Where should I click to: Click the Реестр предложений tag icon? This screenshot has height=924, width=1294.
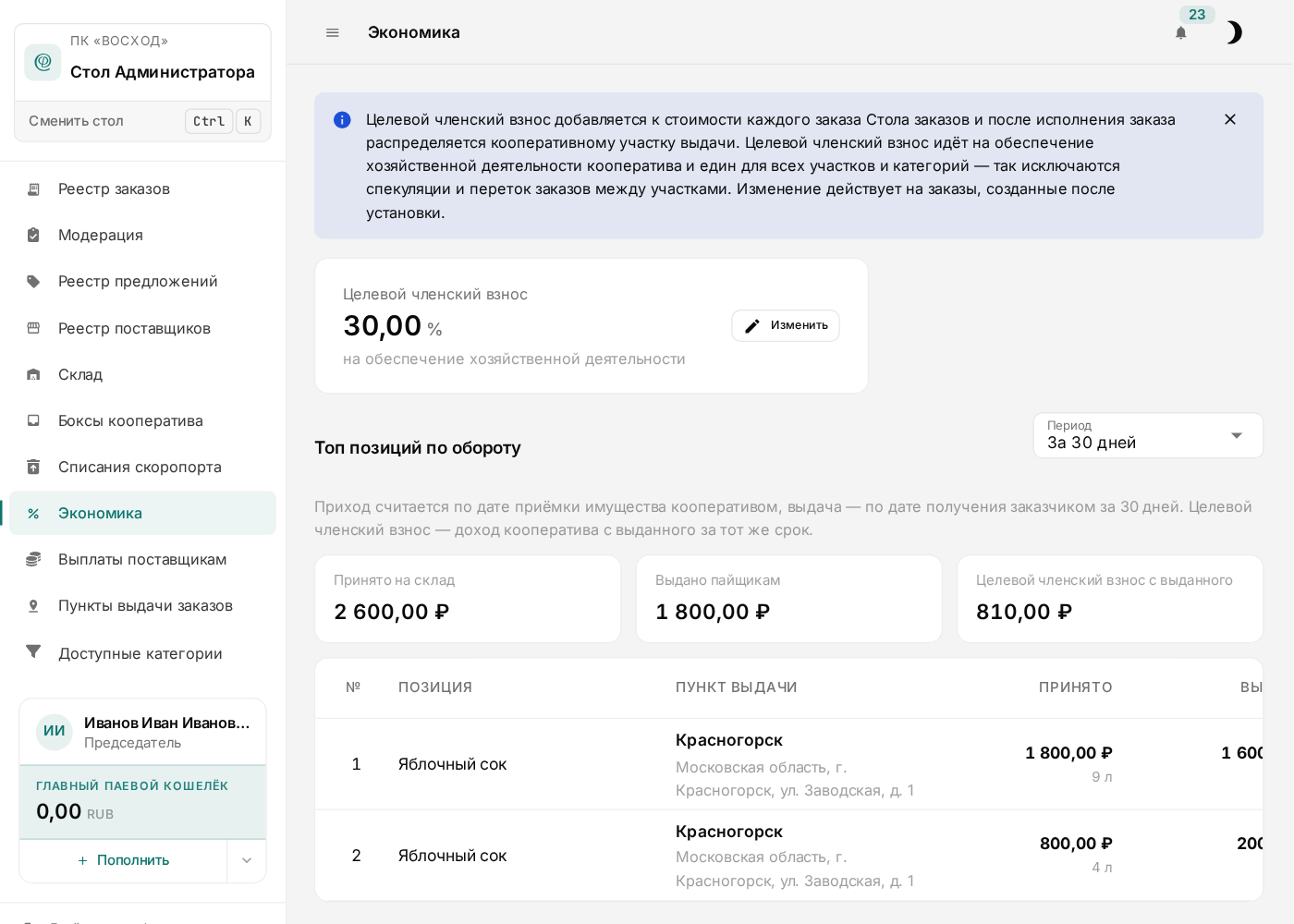tap(33, 281)
